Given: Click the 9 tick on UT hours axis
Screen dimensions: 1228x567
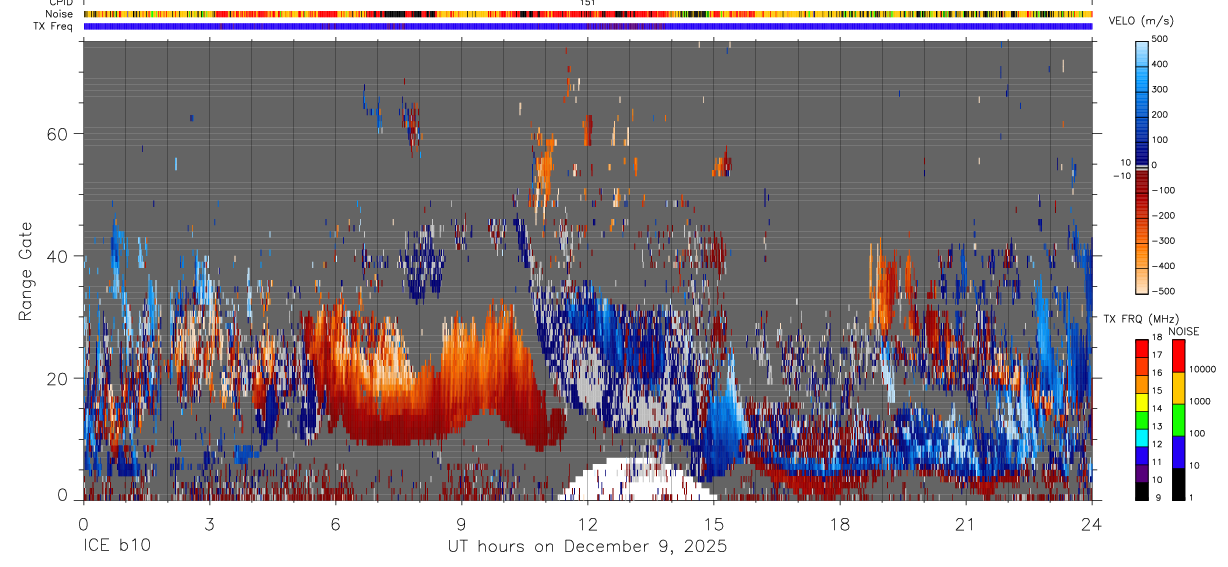Looking at the screenshot, I should [x=461, y=524].
